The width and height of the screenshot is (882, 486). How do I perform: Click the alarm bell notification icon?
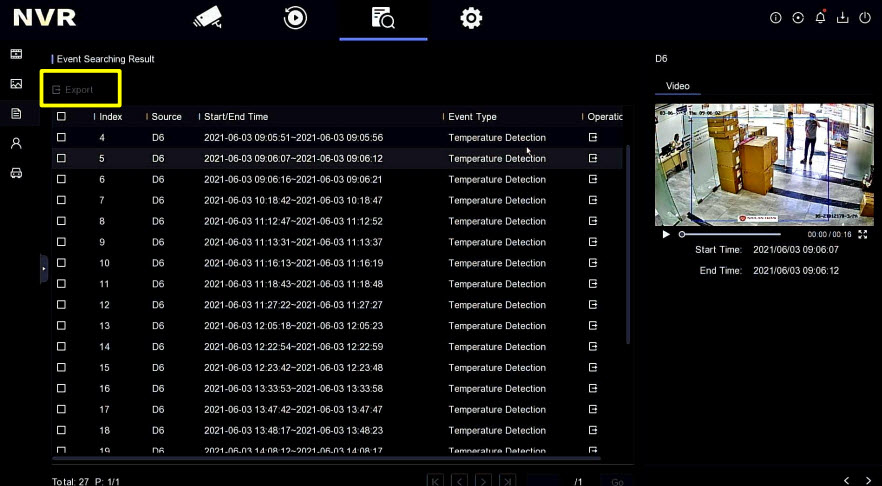click(x=820, y=18)
